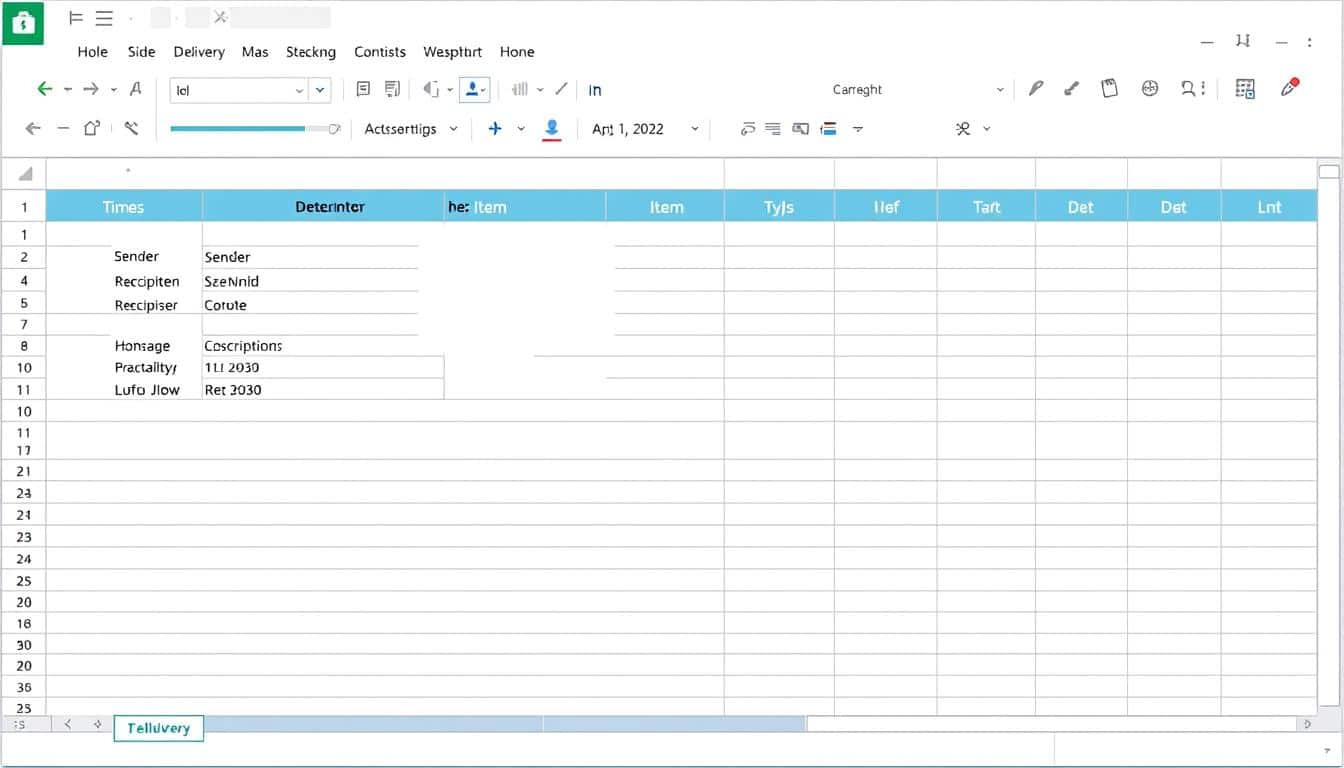Click the green back arrow icon
1344x768 pixels.
click(x=44, y=89)
